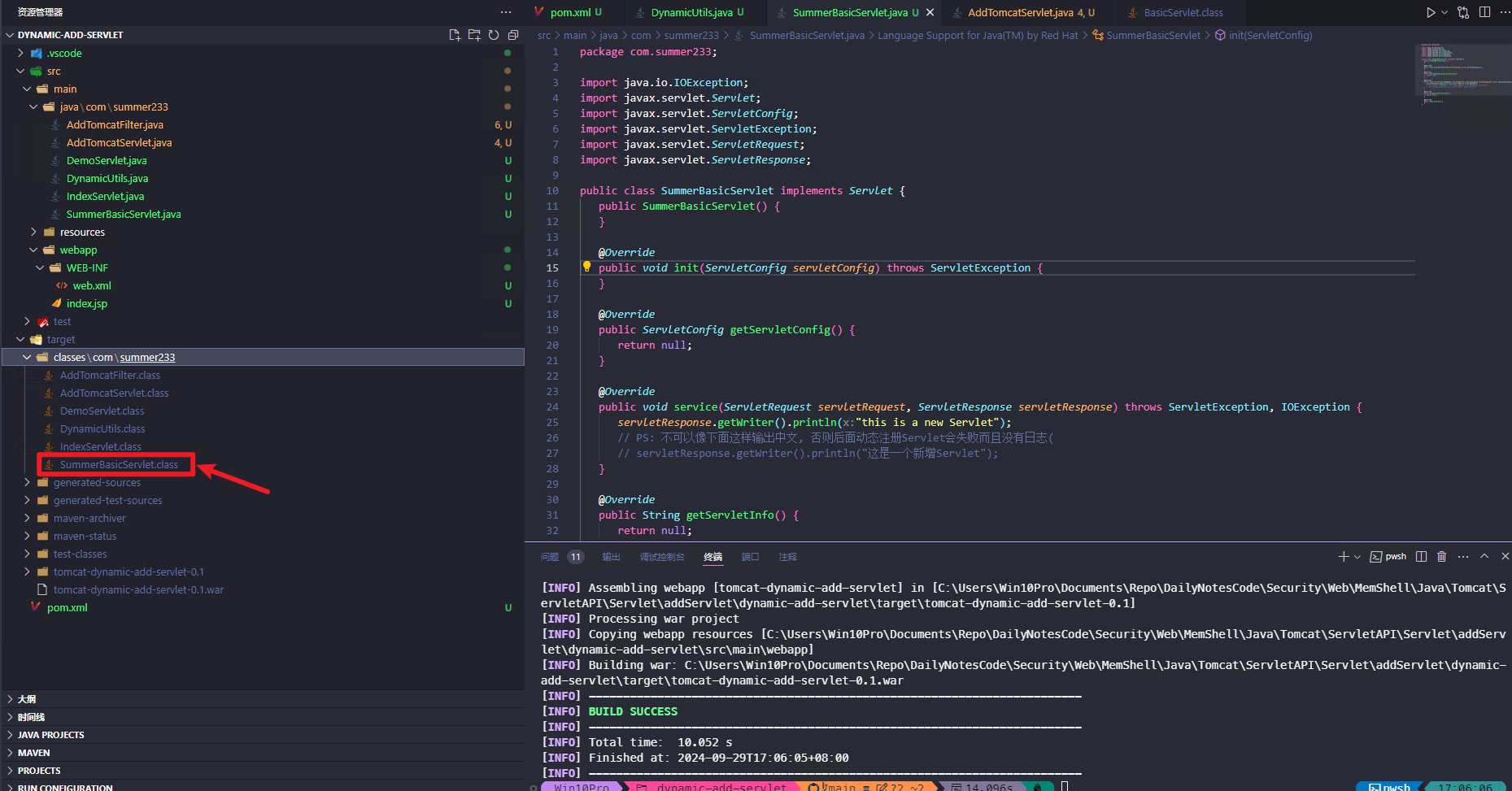
Task: Open the terminal launch profile dropdown
Action: [1357, 557]
